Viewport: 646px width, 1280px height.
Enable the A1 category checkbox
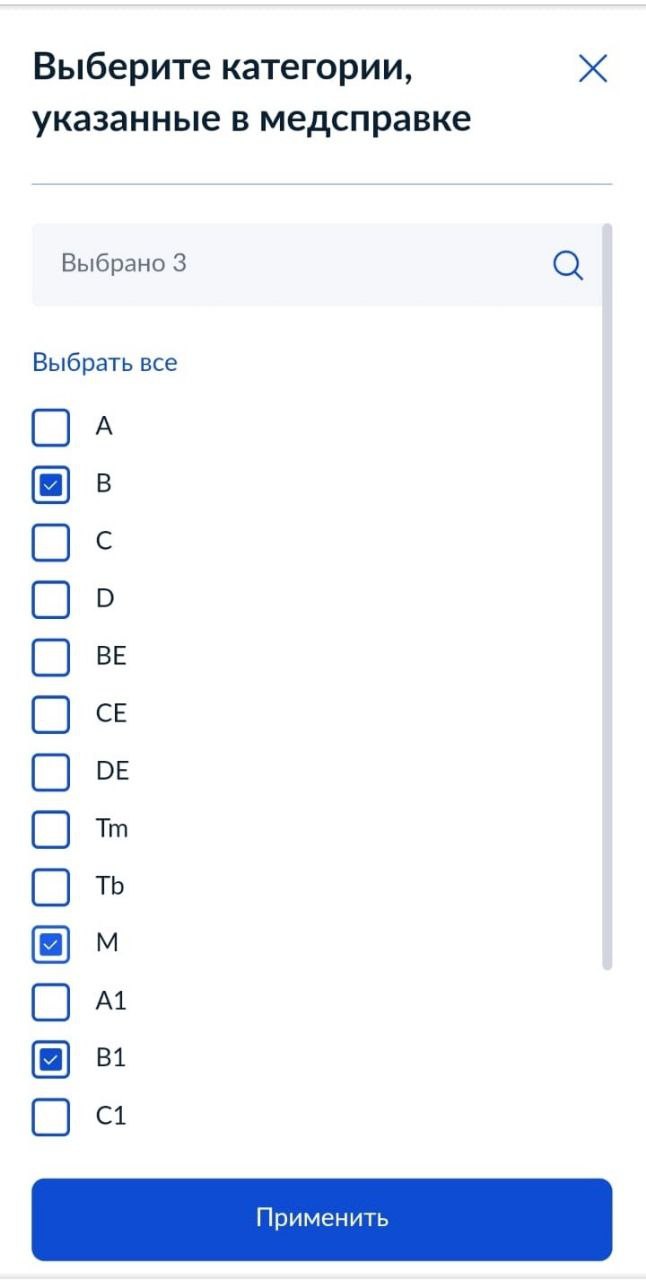[x=51, y=1002]
